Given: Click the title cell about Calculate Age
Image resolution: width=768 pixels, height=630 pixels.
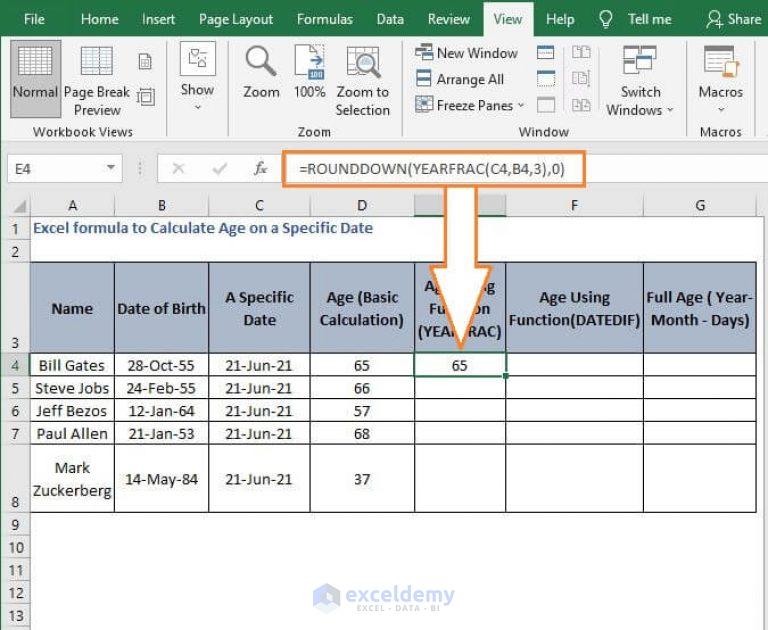Looking at the screenshot, I should [203, 228].
